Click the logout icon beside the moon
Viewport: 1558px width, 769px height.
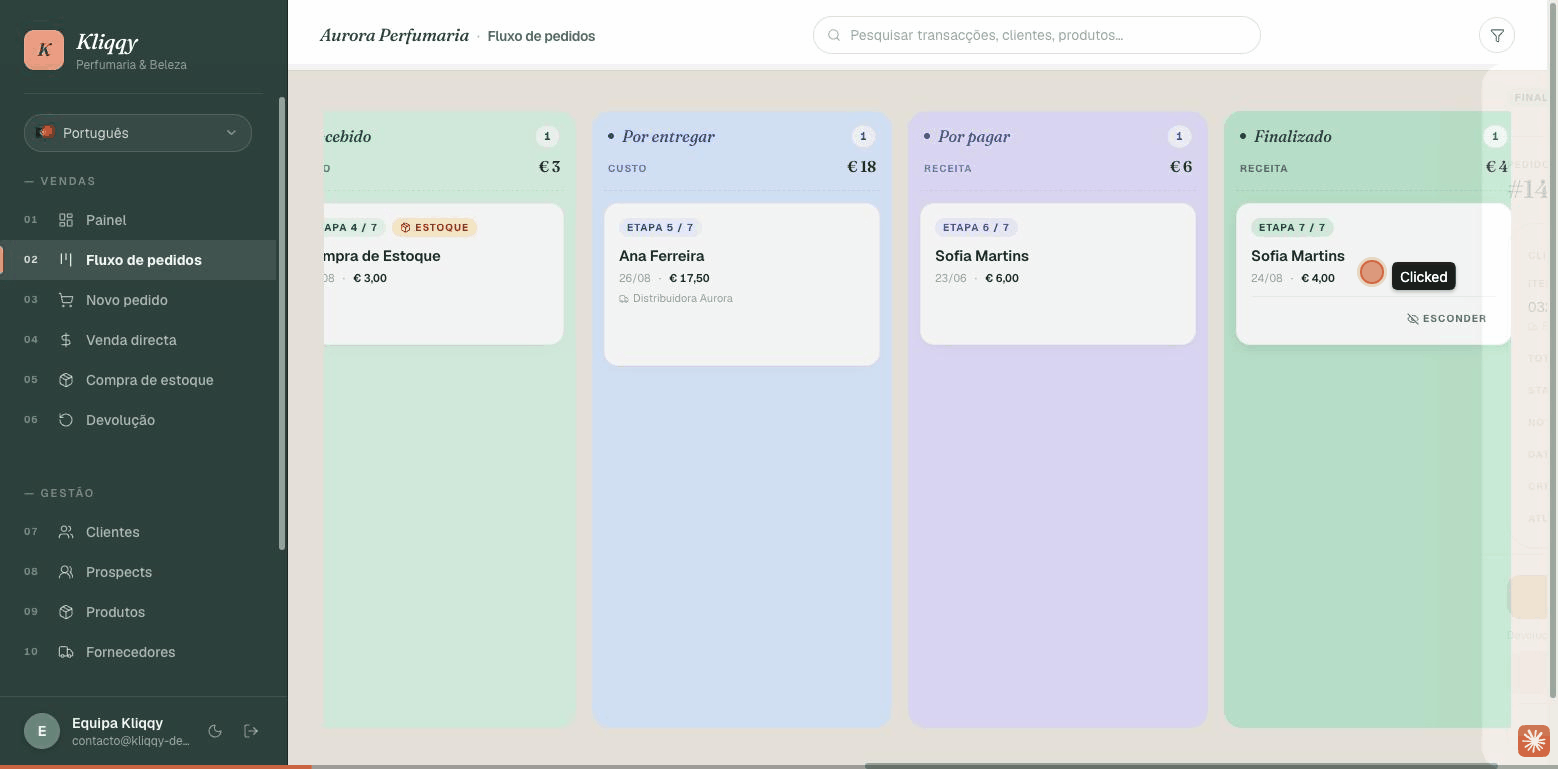pos(251,731)
